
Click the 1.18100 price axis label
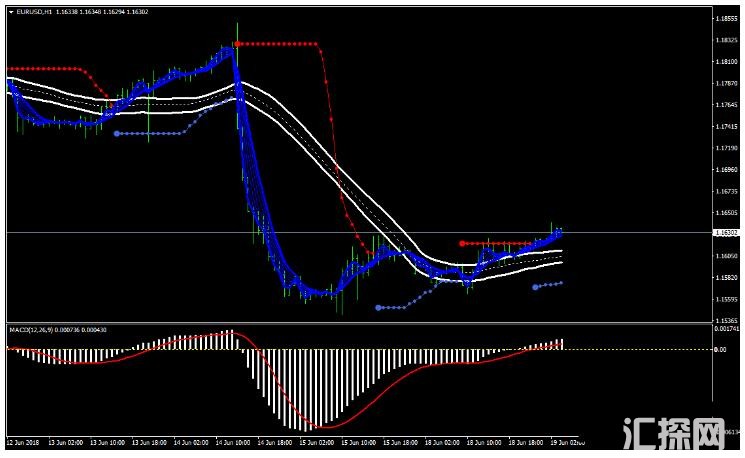point(726,62)
